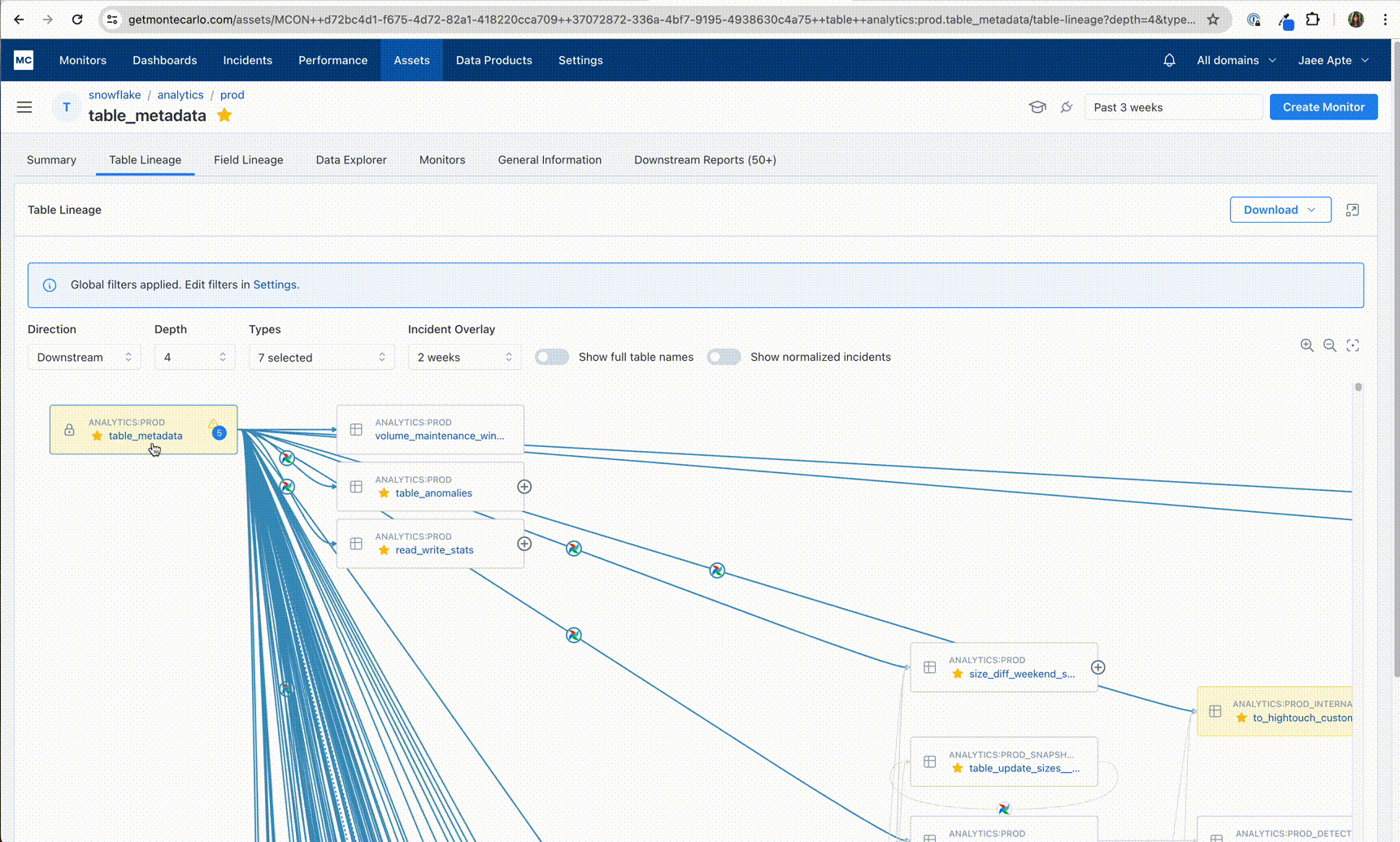Toggle Show normalized incidents switch

[724, 357]
